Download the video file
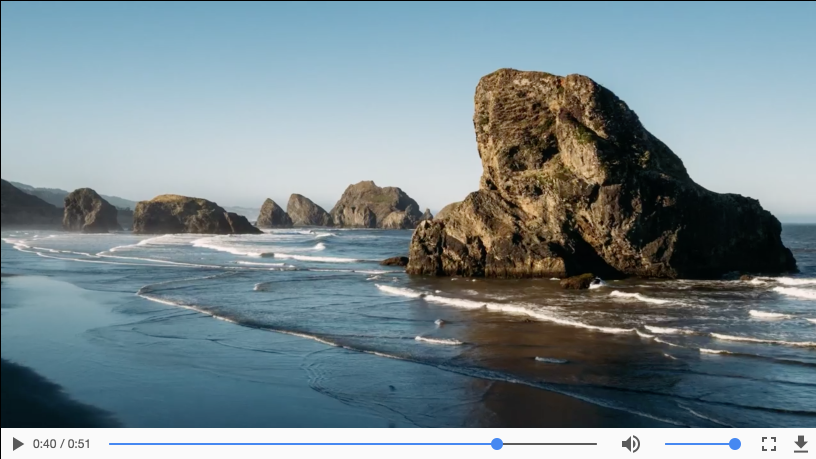The image size is (816, 459). point(801,444)
